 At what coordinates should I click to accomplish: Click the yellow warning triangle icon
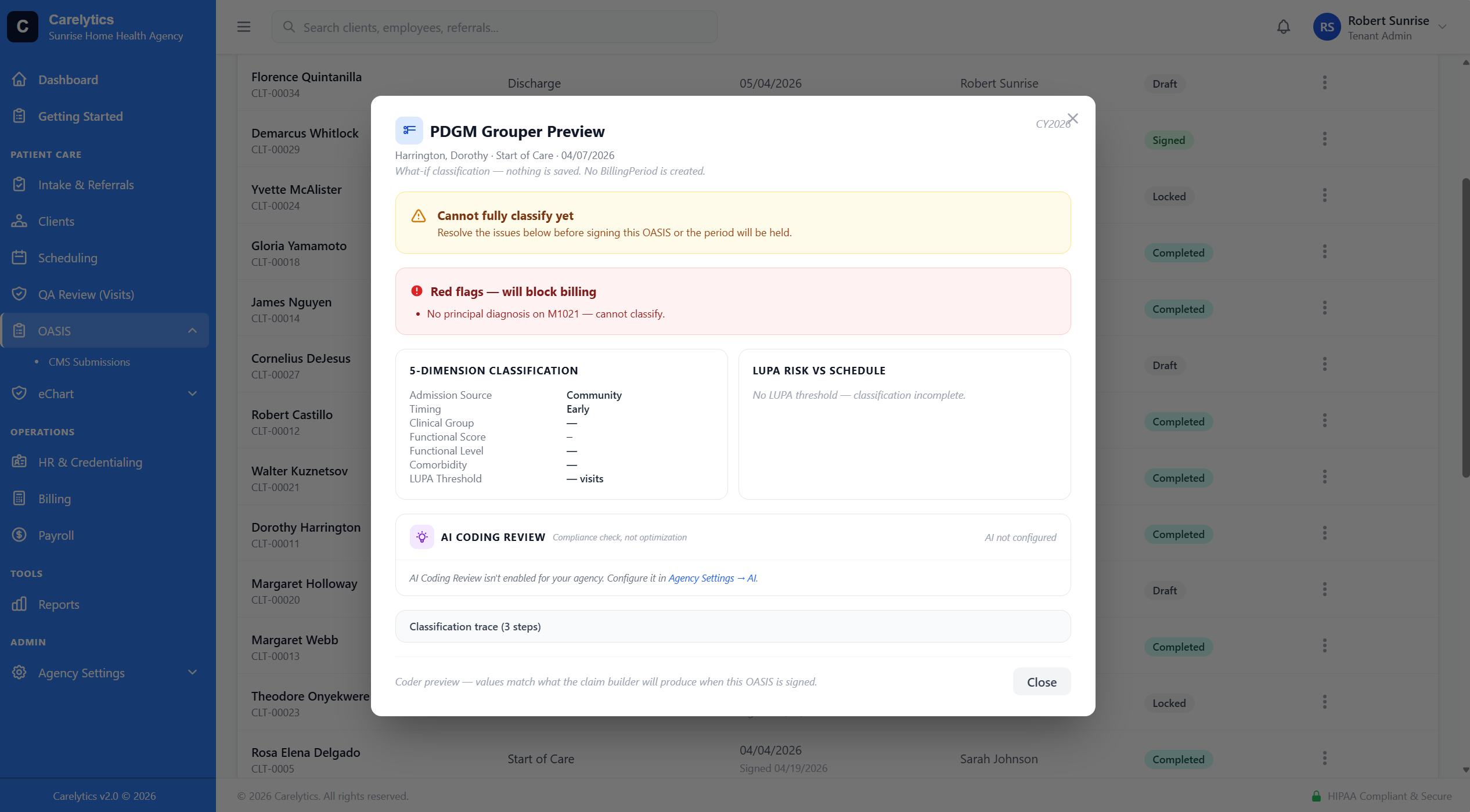coord(419,216)
